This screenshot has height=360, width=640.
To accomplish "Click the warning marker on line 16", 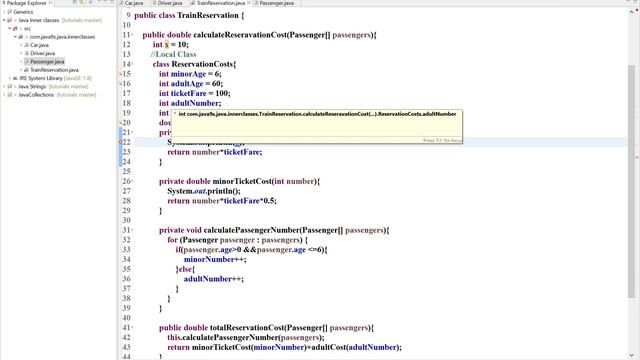I will click(x=120, y=84).
